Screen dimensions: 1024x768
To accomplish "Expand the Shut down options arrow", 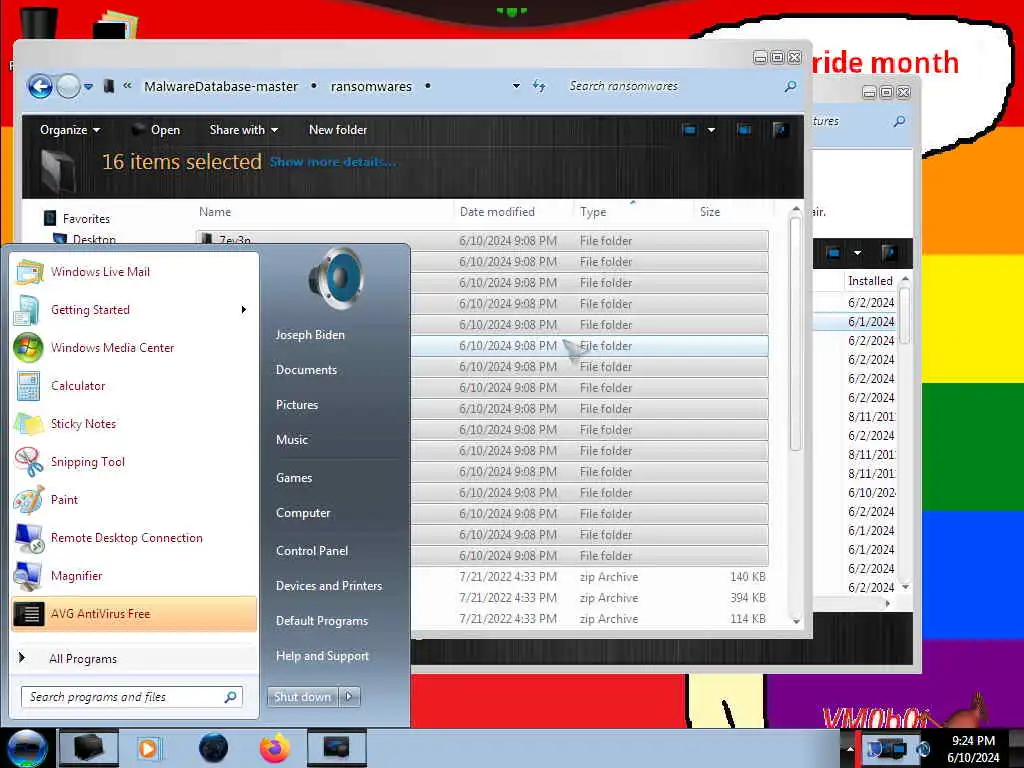I will 349,697.
